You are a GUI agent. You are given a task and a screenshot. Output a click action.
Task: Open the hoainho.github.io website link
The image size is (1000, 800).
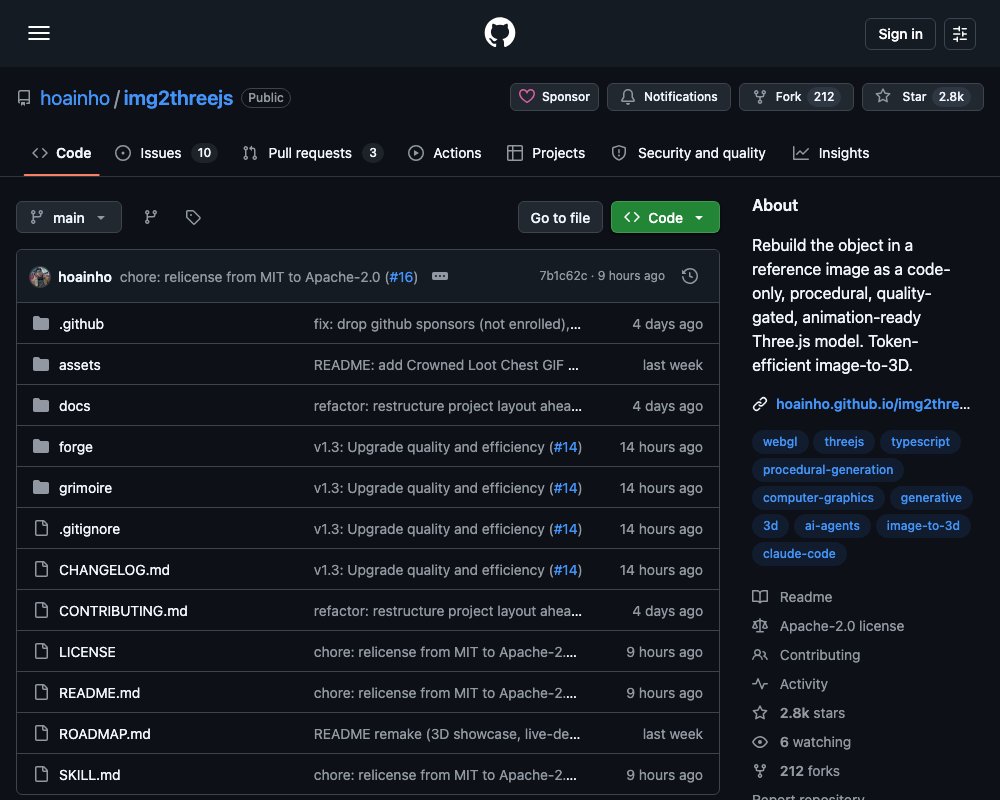[x=872, y=404]
